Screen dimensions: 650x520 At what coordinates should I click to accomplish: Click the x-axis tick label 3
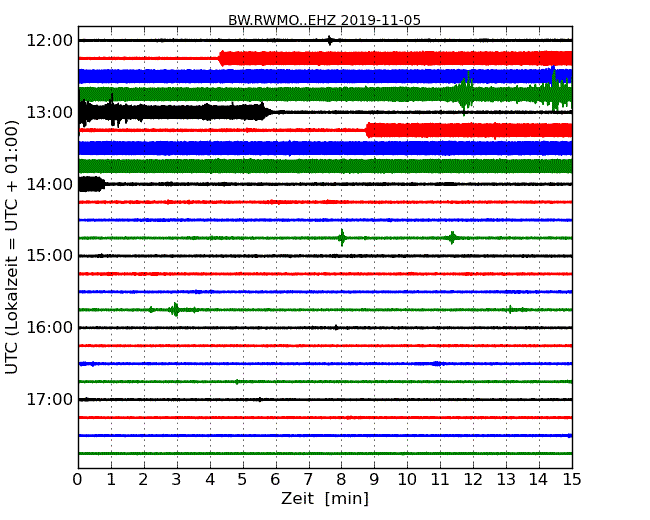177,480
